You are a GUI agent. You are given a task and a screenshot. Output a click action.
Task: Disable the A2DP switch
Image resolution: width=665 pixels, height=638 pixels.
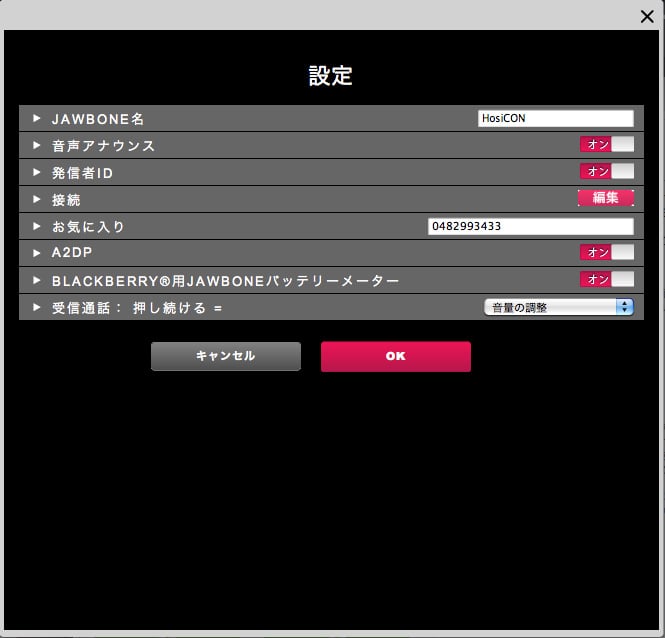point(606,252)
